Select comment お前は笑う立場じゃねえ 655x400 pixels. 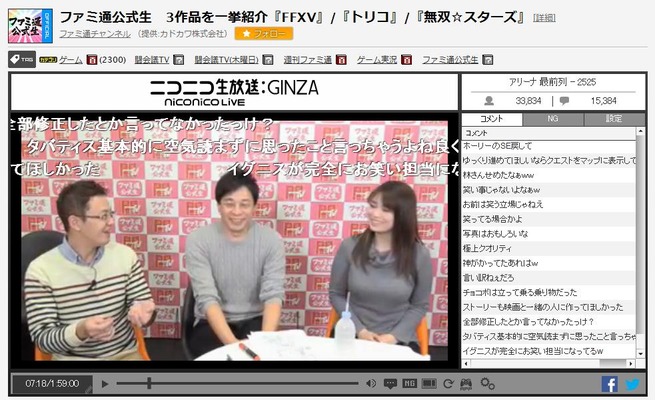pyautogui.click(x=548, y=205)
